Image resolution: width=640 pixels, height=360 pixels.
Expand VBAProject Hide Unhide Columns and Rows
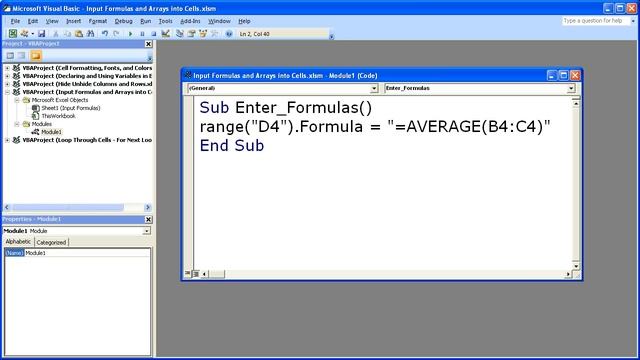(x=7, y=84)
